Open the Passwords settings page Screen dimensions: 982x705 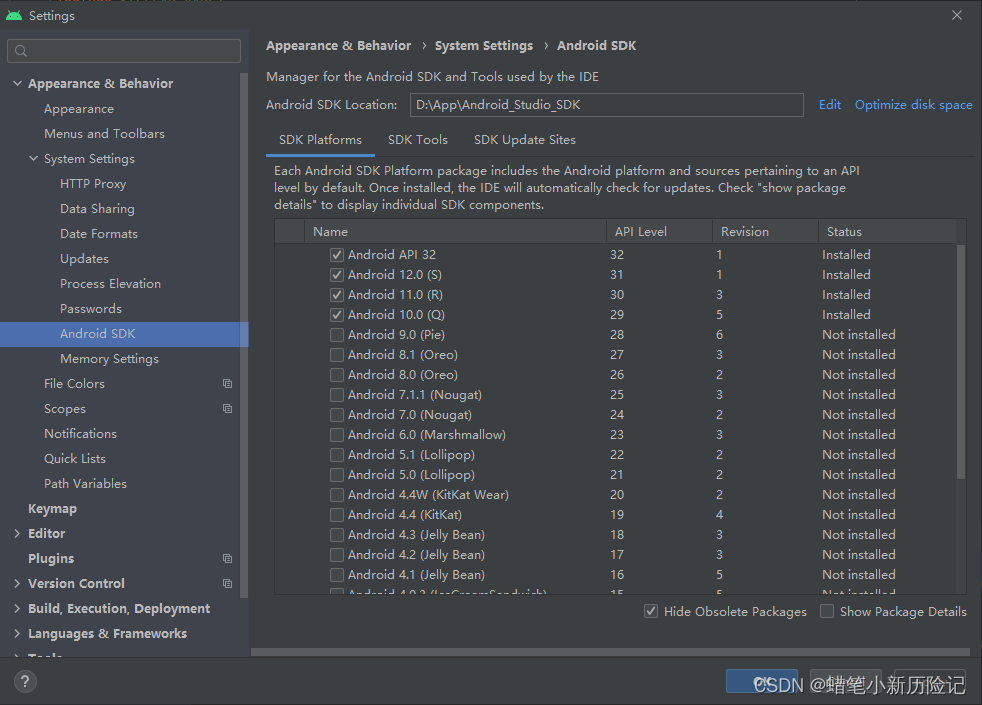91,309
